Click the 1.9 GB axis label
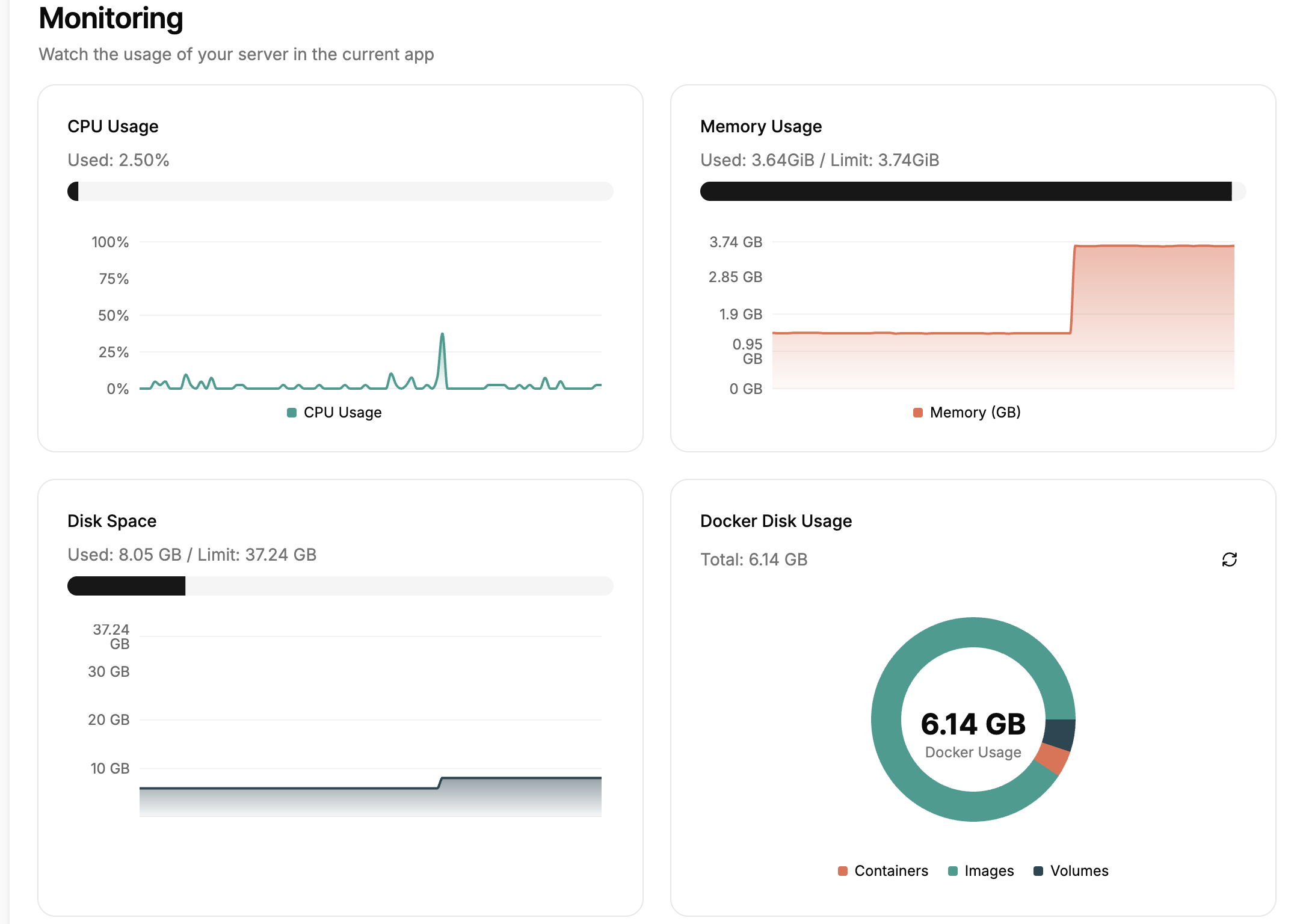 click(x=741, y=314)
